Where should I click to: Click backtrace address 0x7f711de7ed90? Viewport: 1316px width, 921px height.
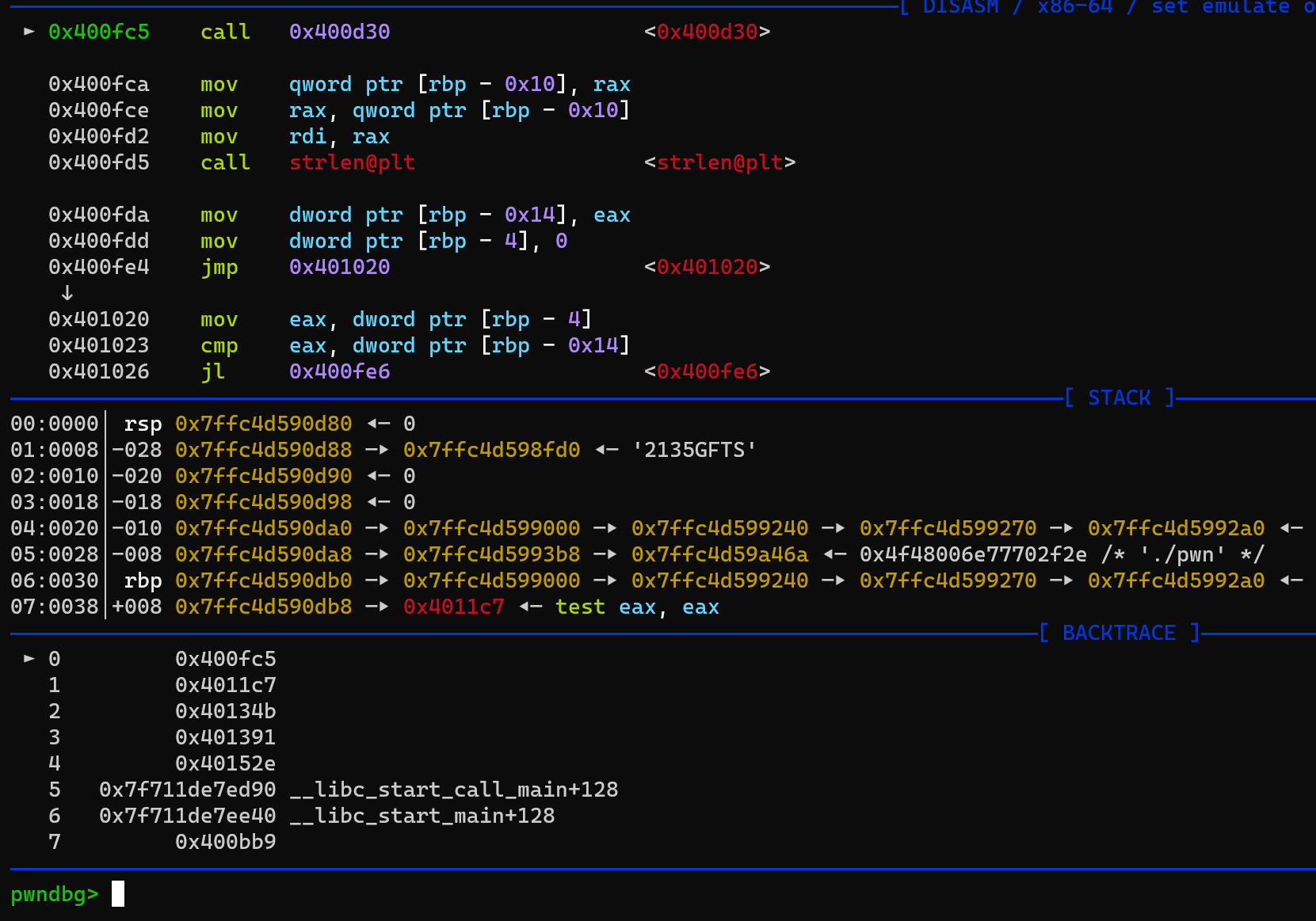pos(188,790)
